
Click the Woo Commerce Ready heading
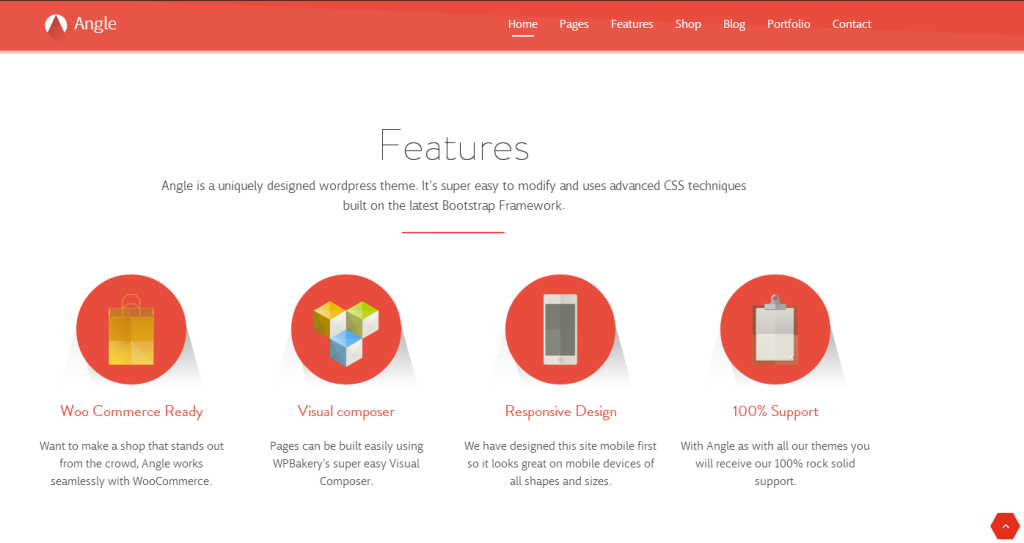click(132, 412)
